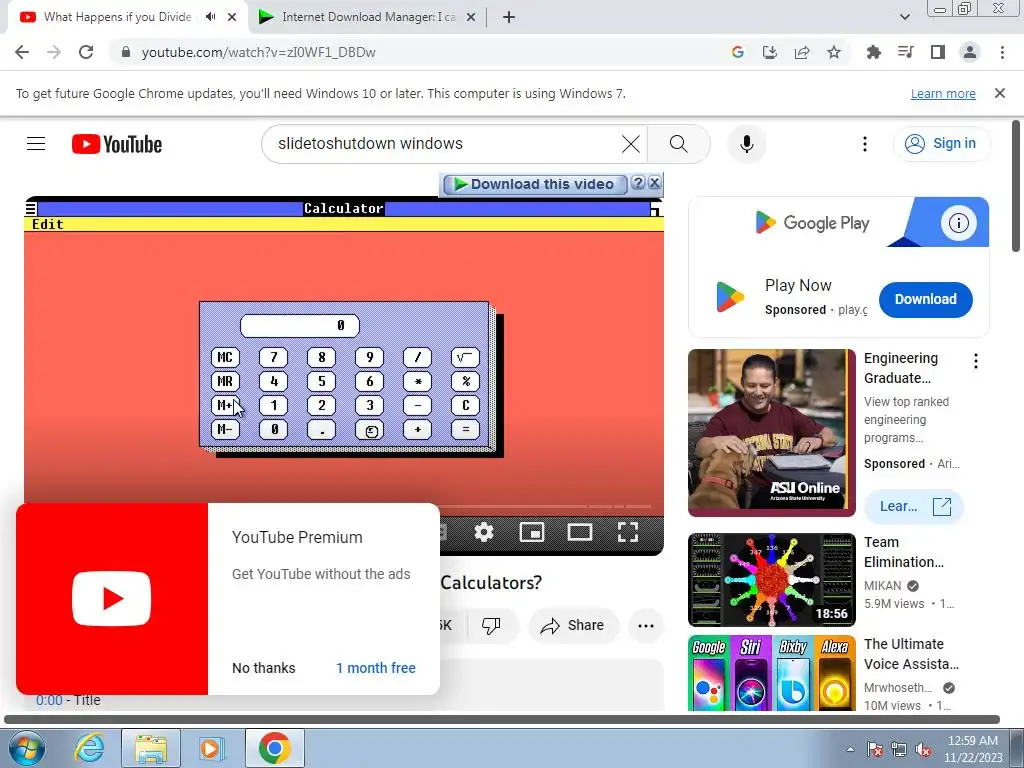
Task: Switch the player to theater mode
Action: point(580,532)
